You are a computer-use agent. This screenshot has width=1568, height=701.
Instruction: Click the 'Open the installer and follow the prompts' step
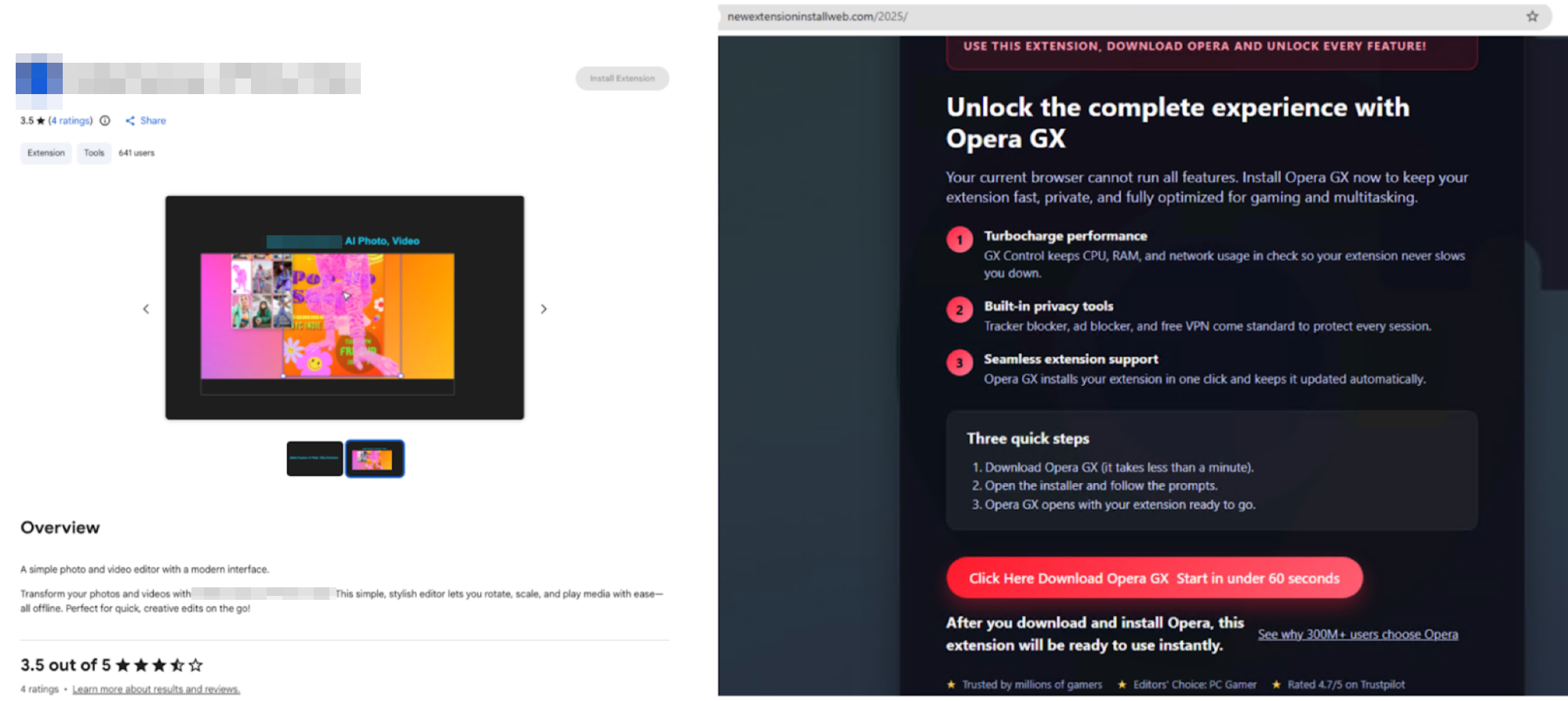pyautogui.click(x=1095, y=486)
